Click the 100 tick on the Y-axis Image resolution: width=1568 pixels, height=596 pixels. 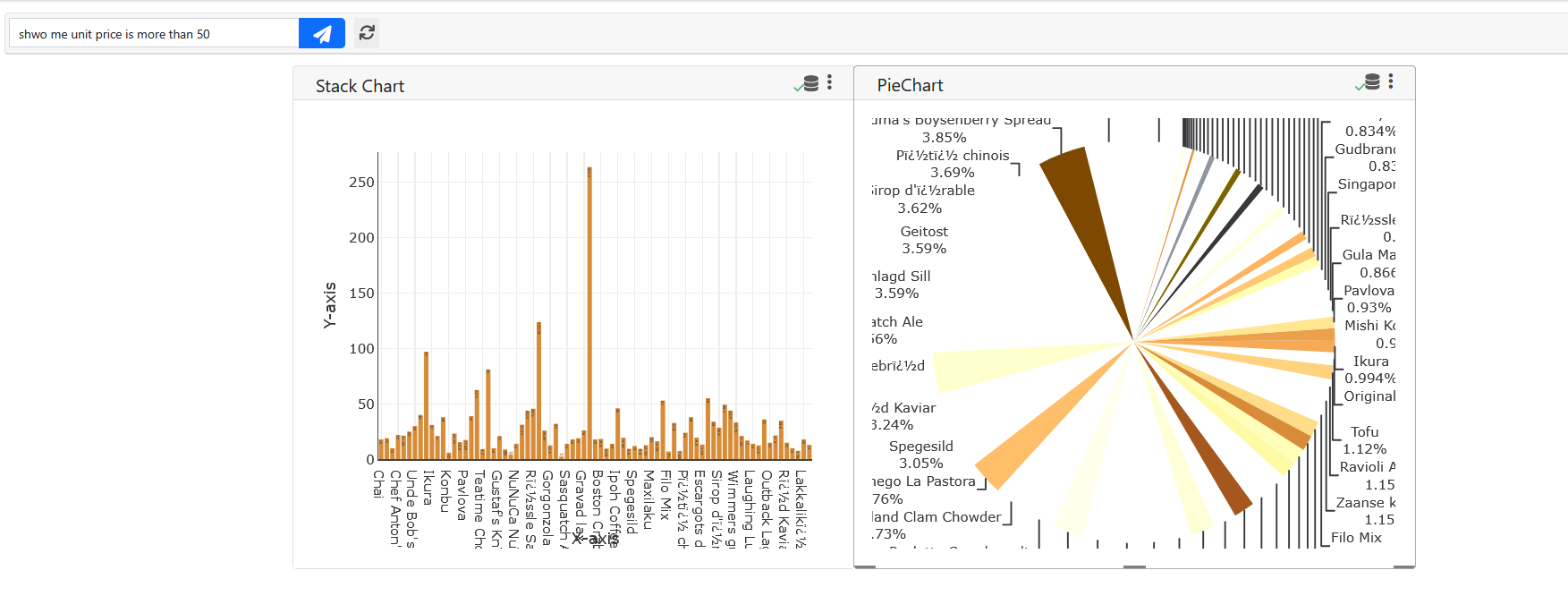pyautogui.click(x=361, y=349)
